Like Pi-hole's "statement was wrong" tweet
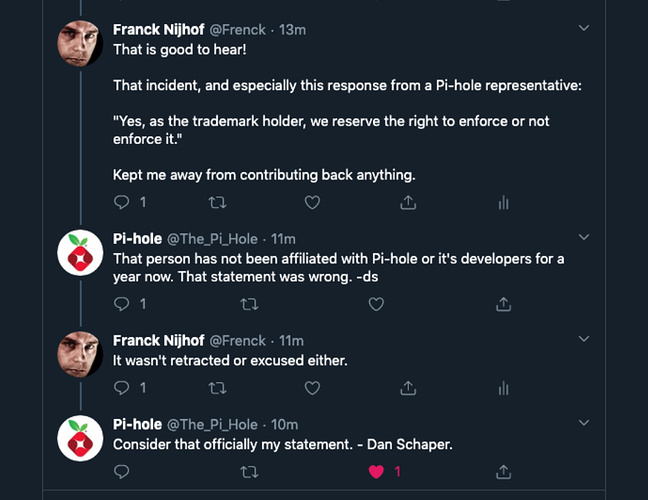Viewport: 648px width, 500px height. [x=376, y=303]
